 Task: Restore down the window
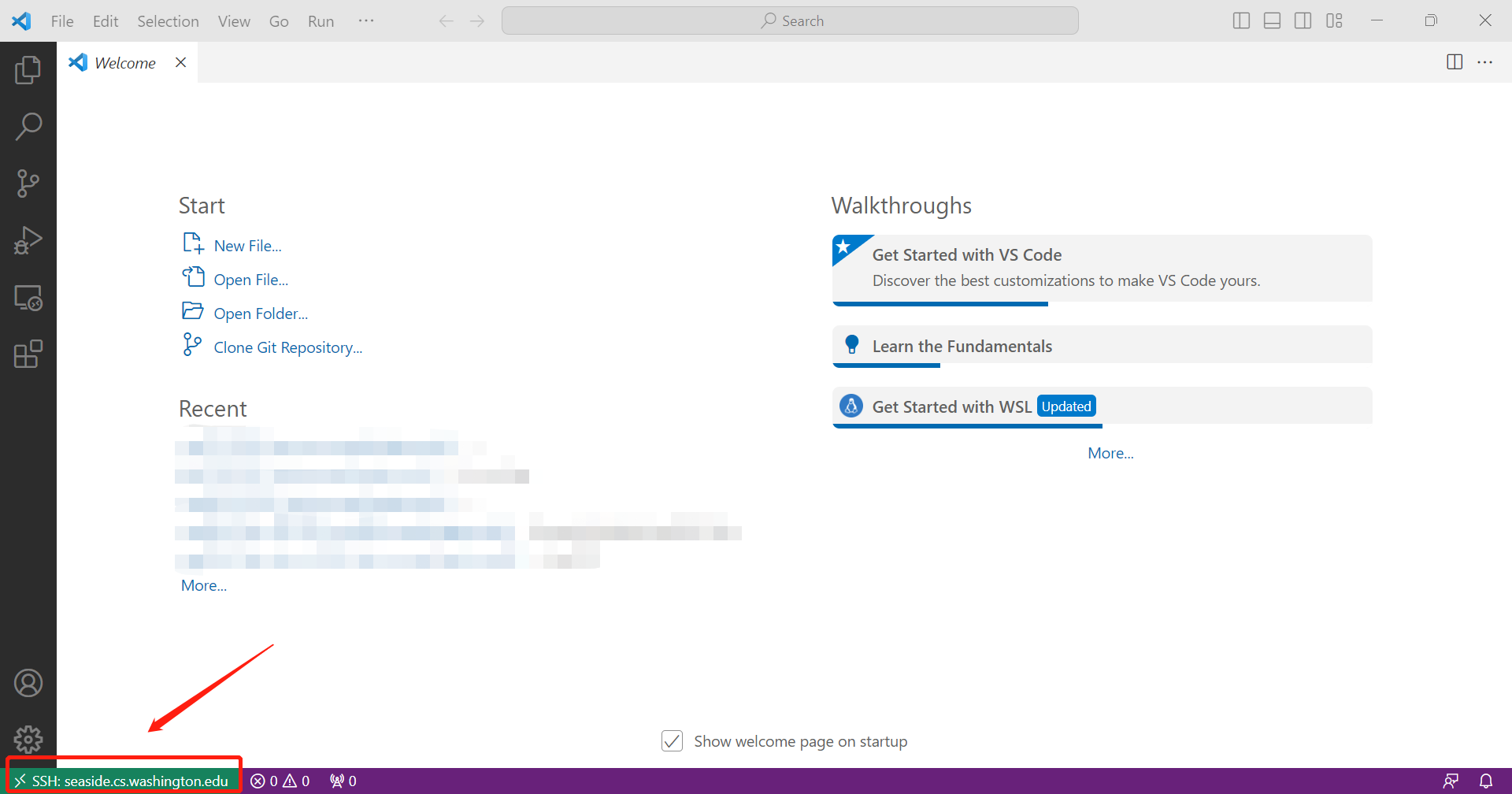click(1431, 20)
